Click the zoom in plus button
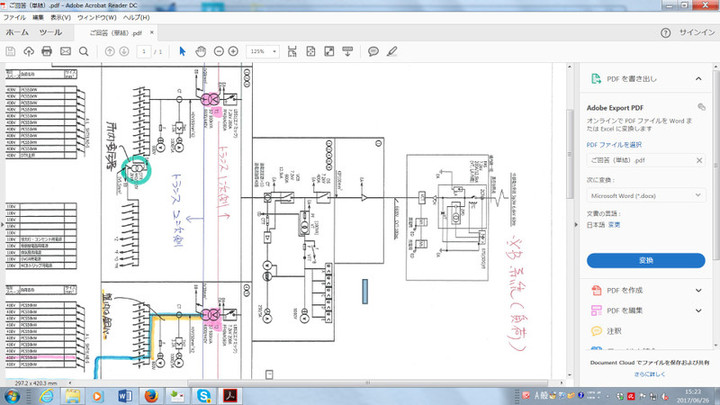720x405 pixels. coord(233,51)
